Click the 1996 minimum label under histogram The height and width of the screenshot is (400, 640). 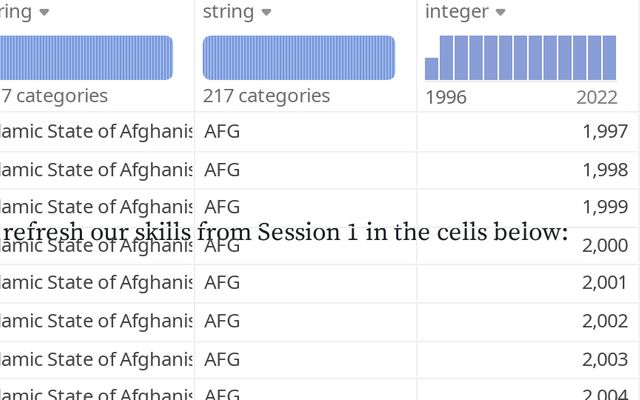[446, 98]
